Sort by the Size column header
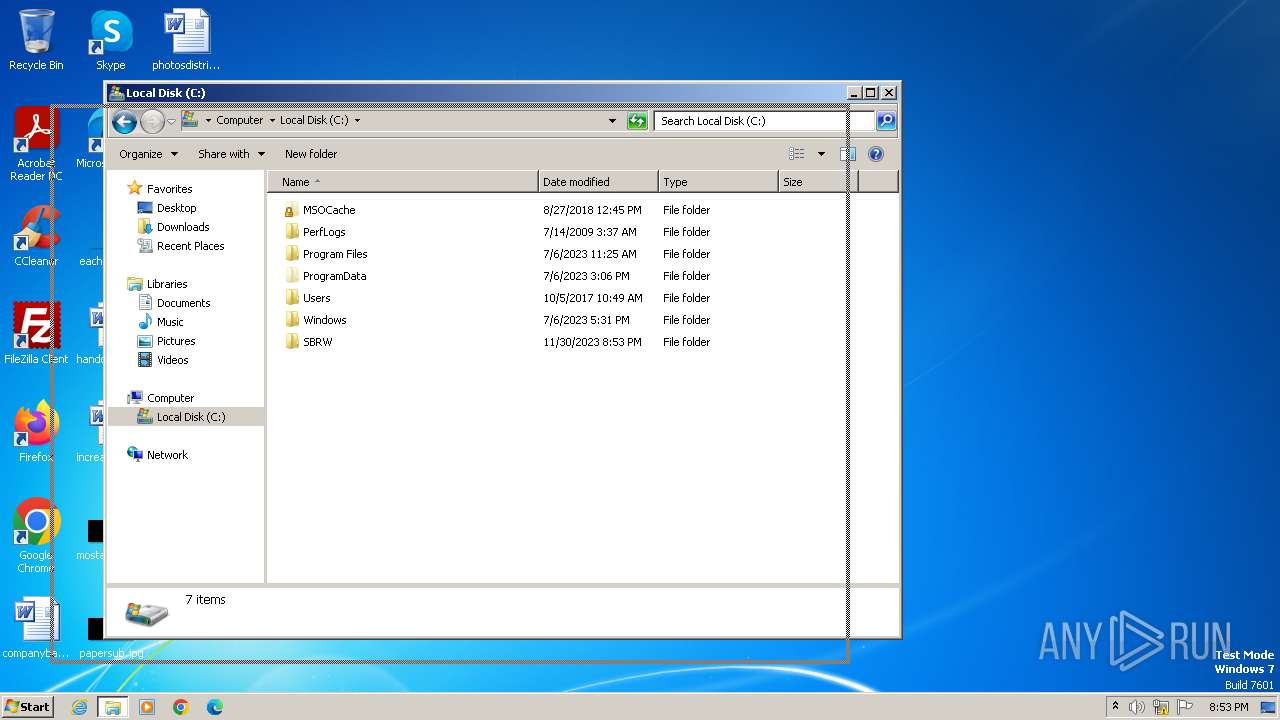 (x=818, y=182)
